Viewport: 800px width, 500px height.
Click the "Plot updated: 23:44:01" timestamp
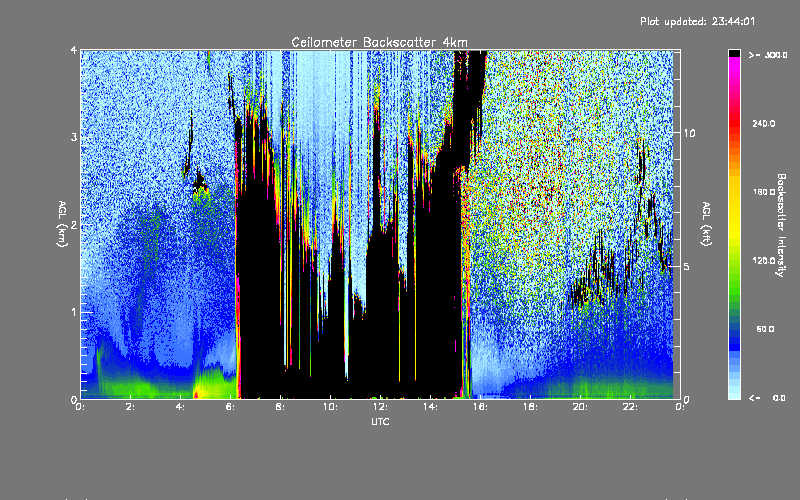(697, 21)
